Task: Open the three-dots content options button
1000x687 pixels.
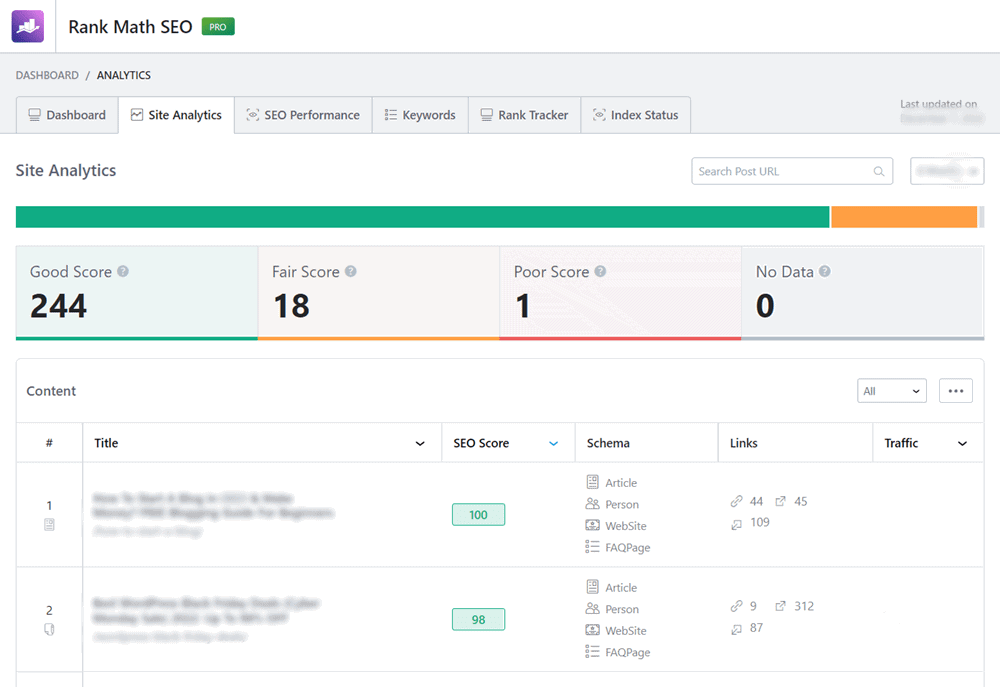Action: click(955, 391)
